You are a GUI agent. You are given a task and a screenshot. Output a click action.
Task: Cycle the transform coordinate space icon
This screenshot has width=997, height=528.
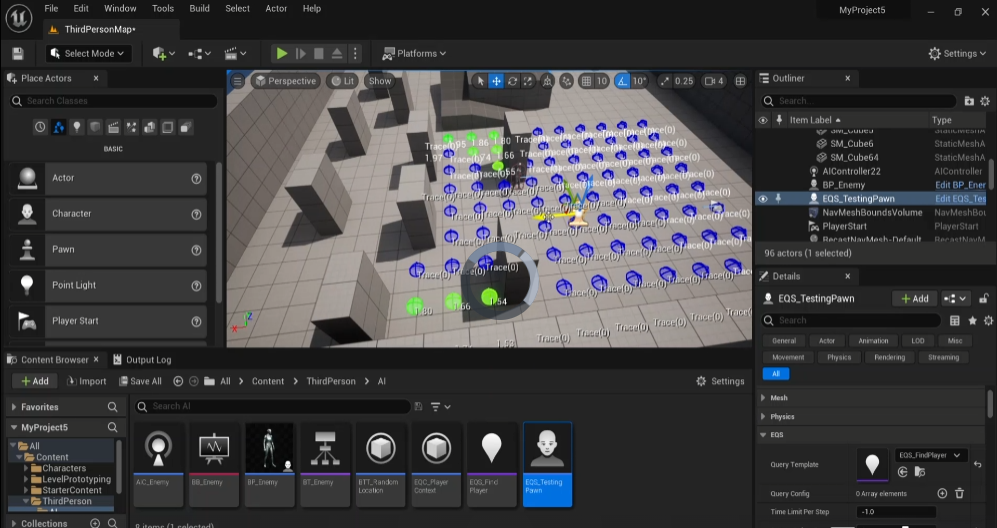[x=547, y=81]
